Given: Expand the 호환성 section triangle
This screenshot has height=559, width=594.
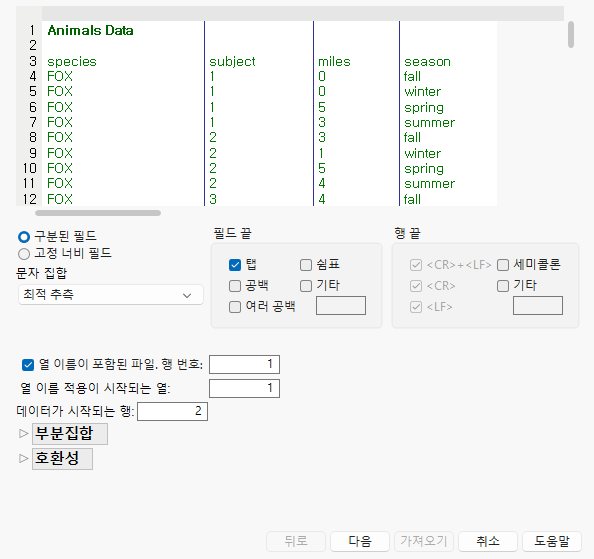Looking at the screenshot, I should (24, 458).
